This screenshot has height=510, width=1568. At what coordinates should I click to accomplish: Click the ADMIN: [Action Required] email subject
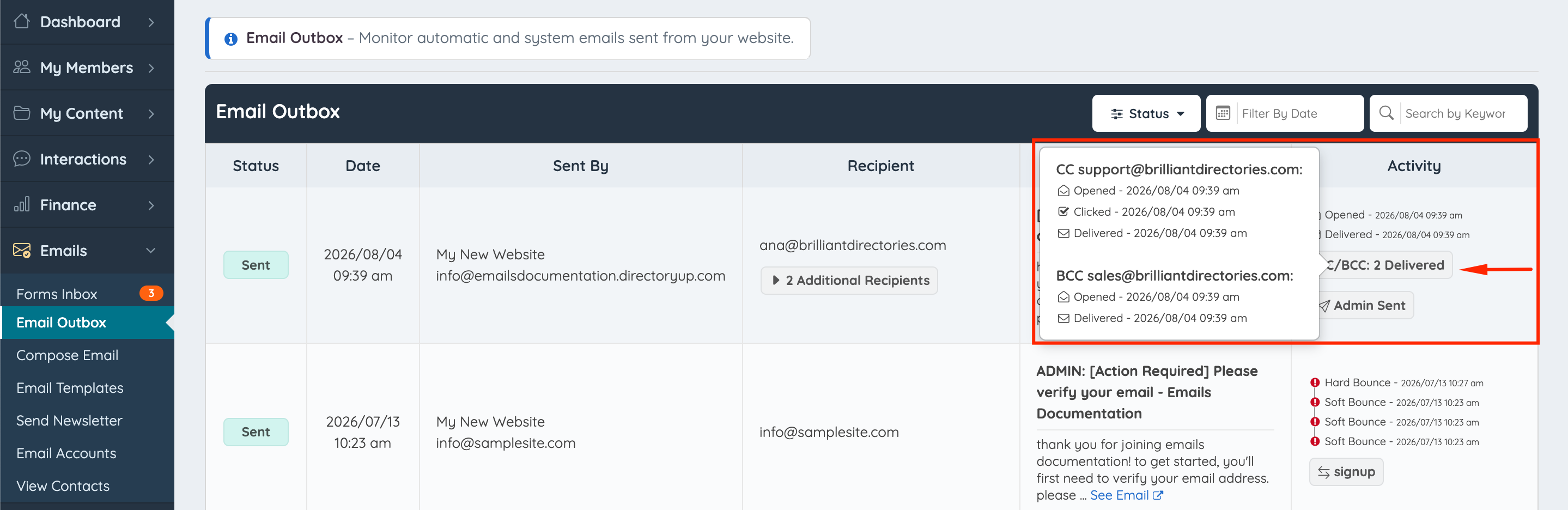pyautogui.click(x=1147, y=392)
